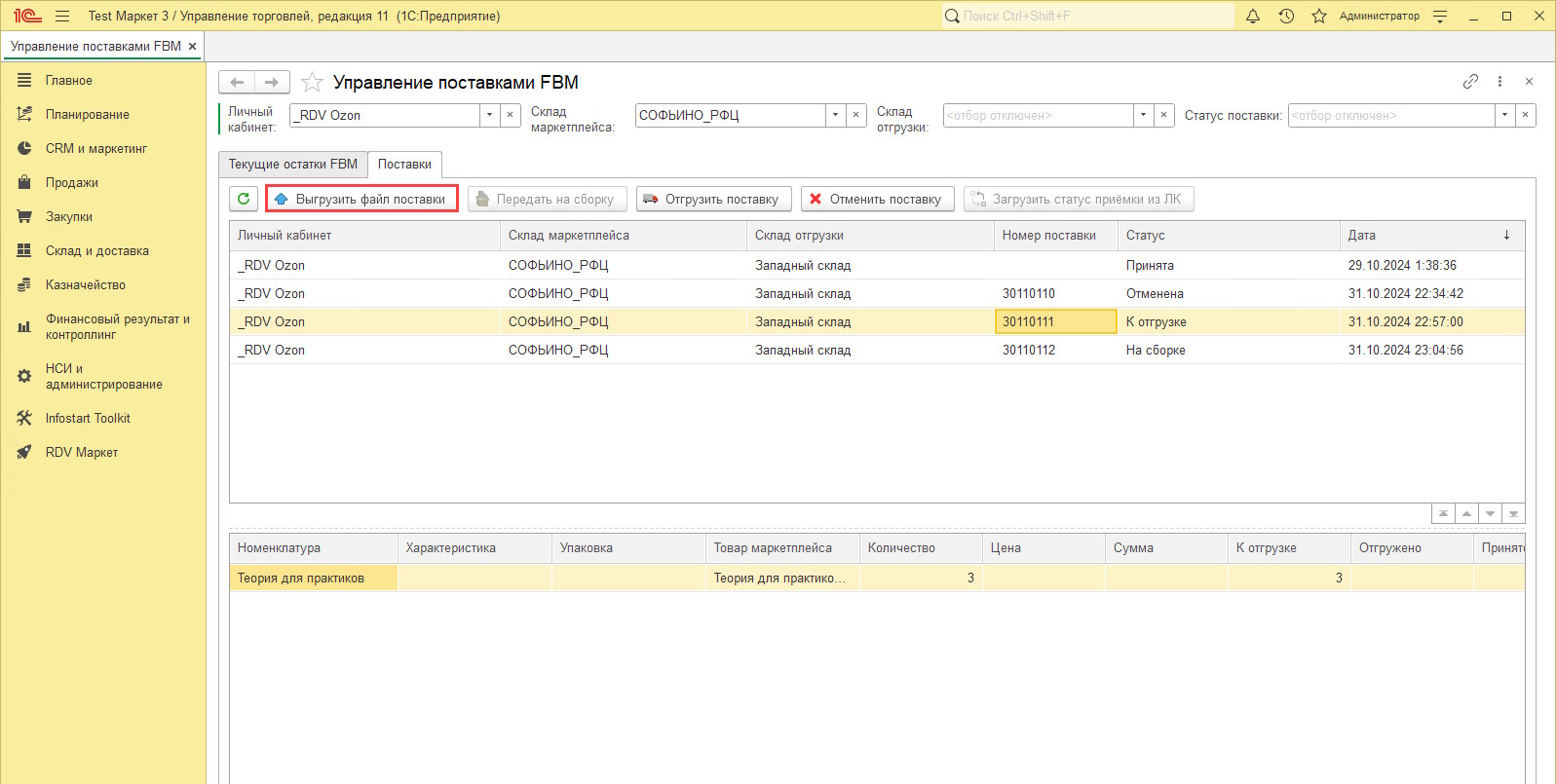
Task: Select supply number 30110110 cell
Action: 1056,293
